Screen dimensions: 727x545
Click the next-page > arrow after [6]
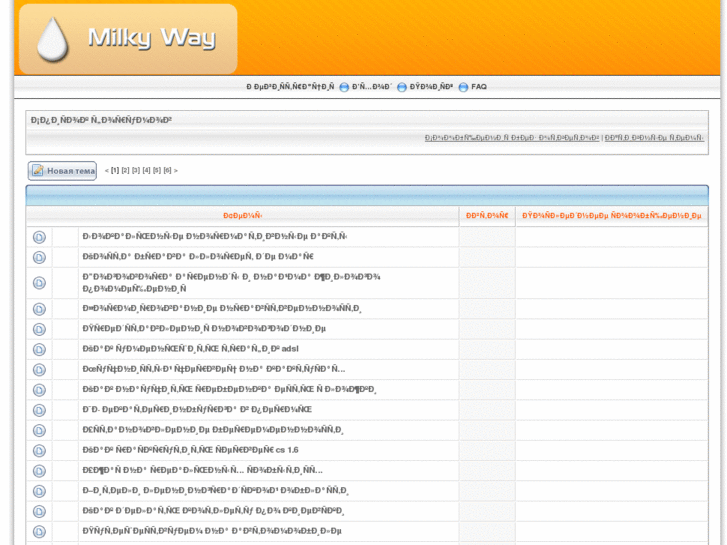pyautogui.click(x=176, y=171)
